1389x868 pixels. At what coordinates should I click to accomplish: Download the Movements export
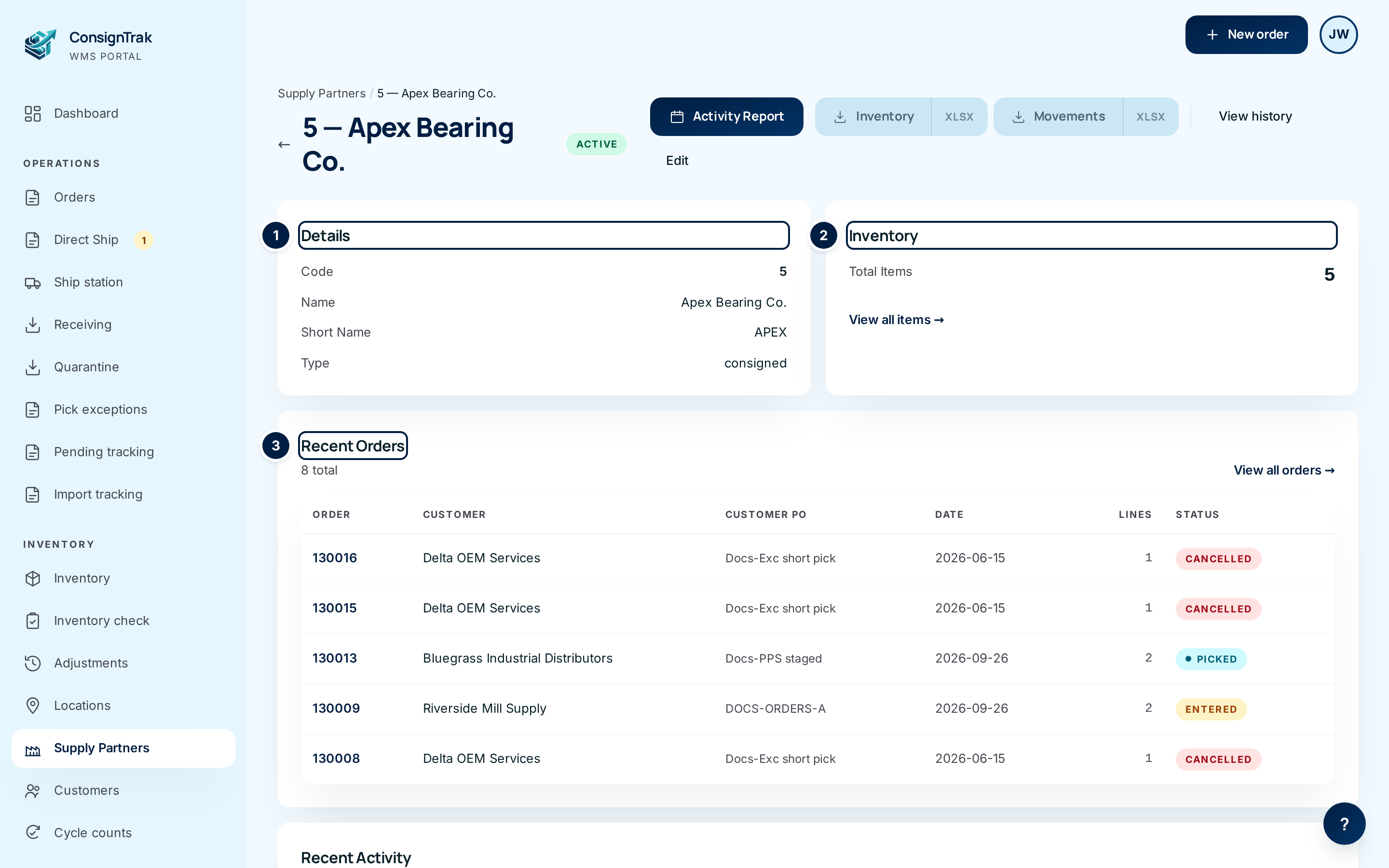1059,117
